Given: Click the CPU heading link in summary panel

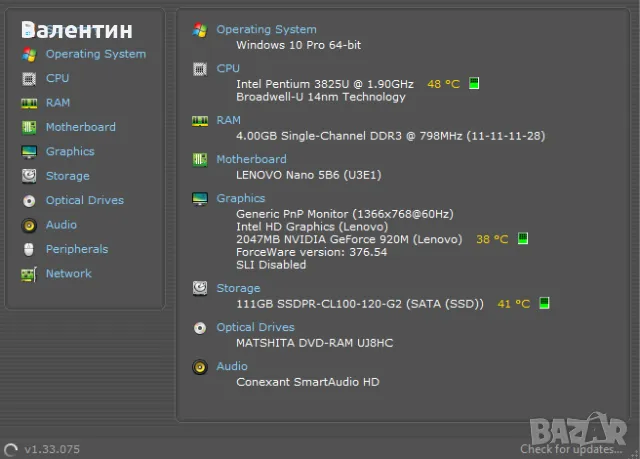Looking at the screenshot, I should (x=228, y=68).
